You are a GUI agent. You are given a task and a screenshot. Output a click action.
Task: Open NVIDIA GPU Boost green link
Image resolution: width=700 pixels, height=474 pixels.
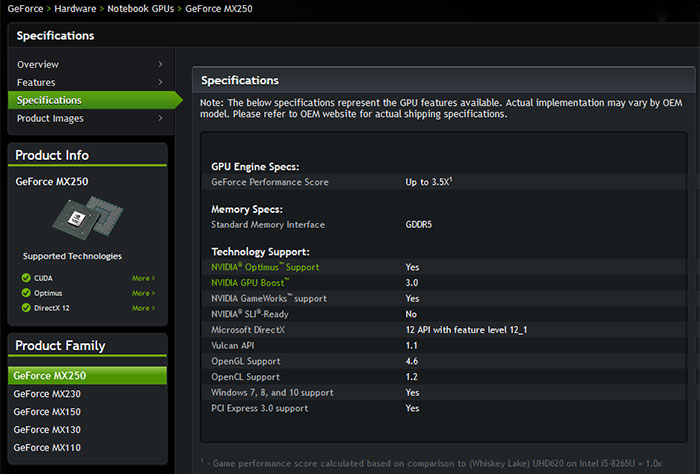pos(250,283)
